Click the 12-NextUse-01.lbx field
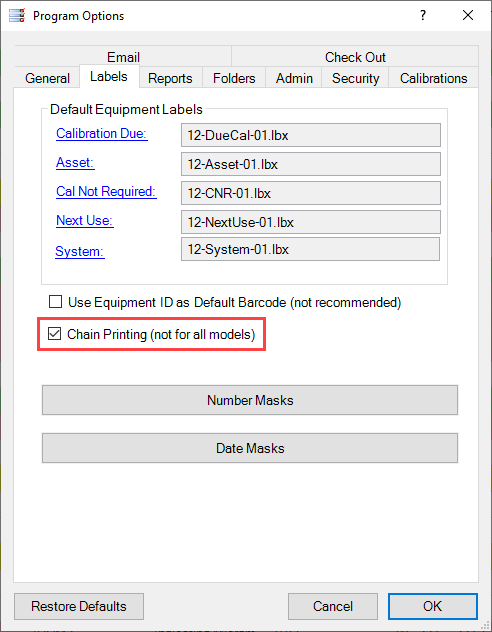The image size is (492, 632). click(311, 222)
